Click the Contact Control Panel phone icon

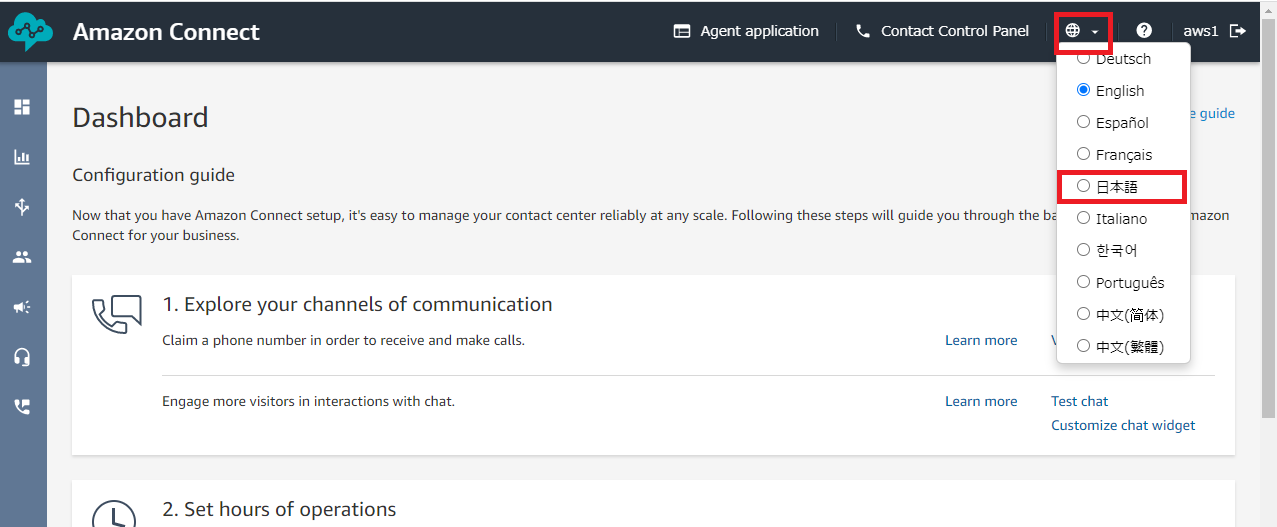point(863,31)
